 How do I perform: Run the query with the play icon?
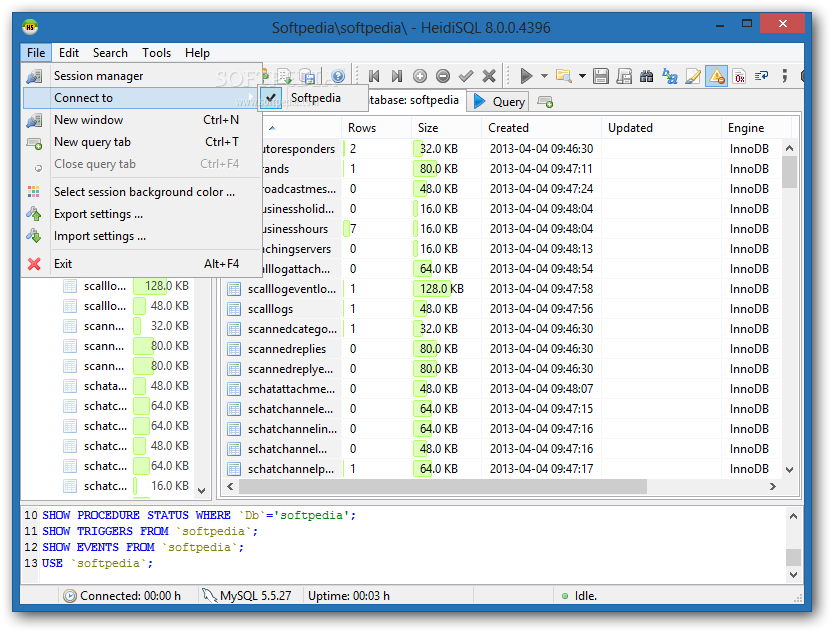[x=526, y=76]
